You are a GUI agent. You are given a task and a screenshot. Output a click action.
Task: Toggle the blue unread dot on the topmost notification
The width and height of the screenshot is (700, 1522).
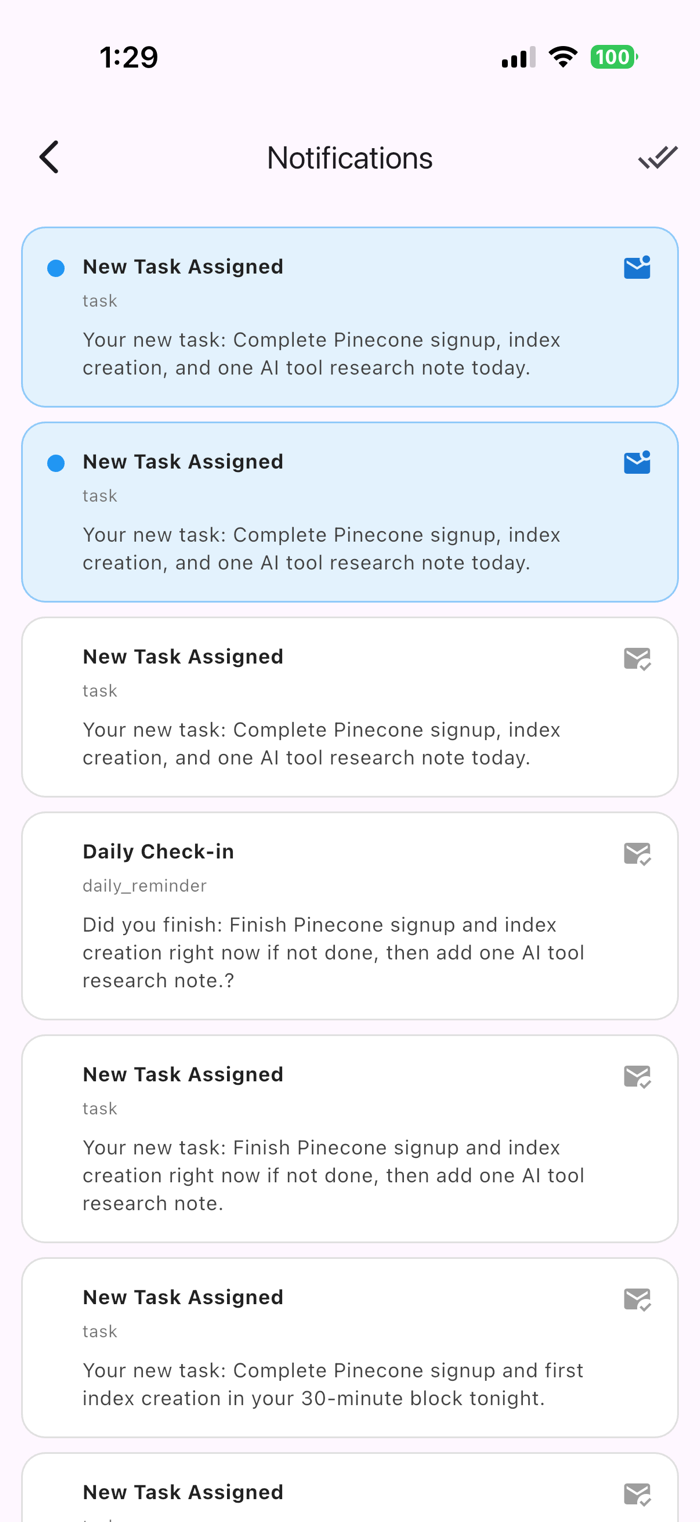click(x=56, y=268)
